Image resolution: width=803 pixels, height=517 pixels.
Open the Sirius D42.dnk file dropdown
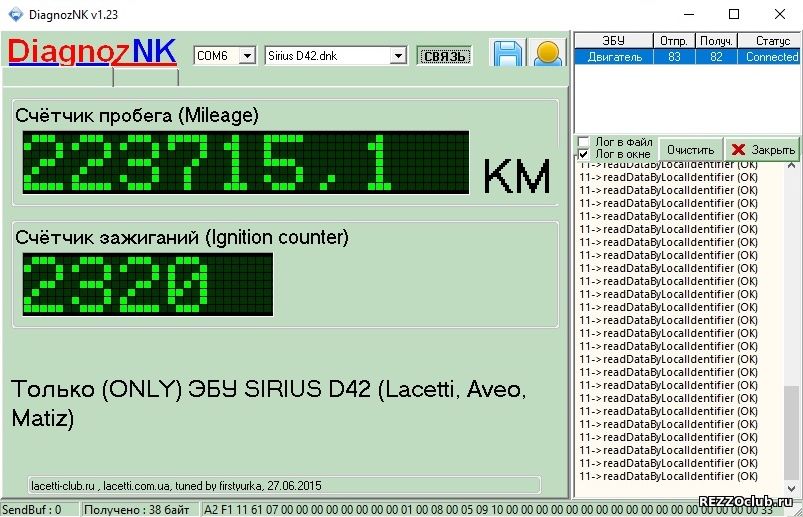point(398,56)
